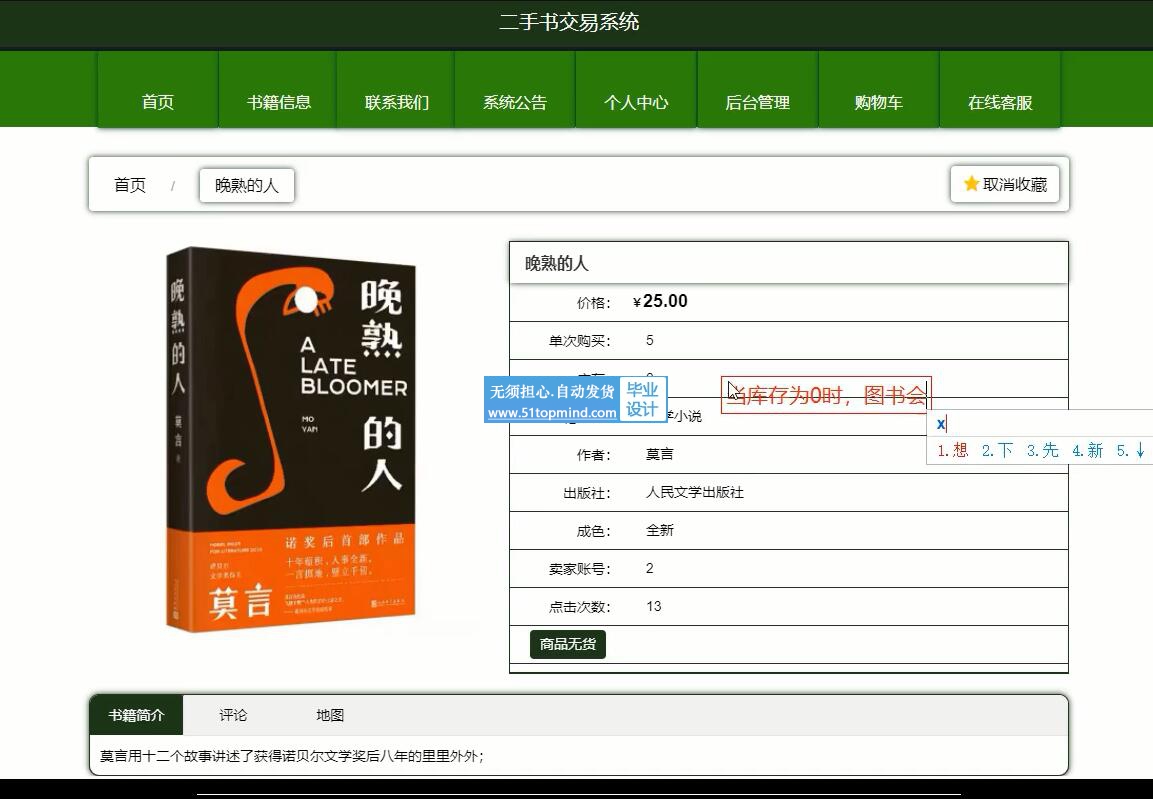
Task: Click the IME next-page down arrow
Action: [1140, 451]
